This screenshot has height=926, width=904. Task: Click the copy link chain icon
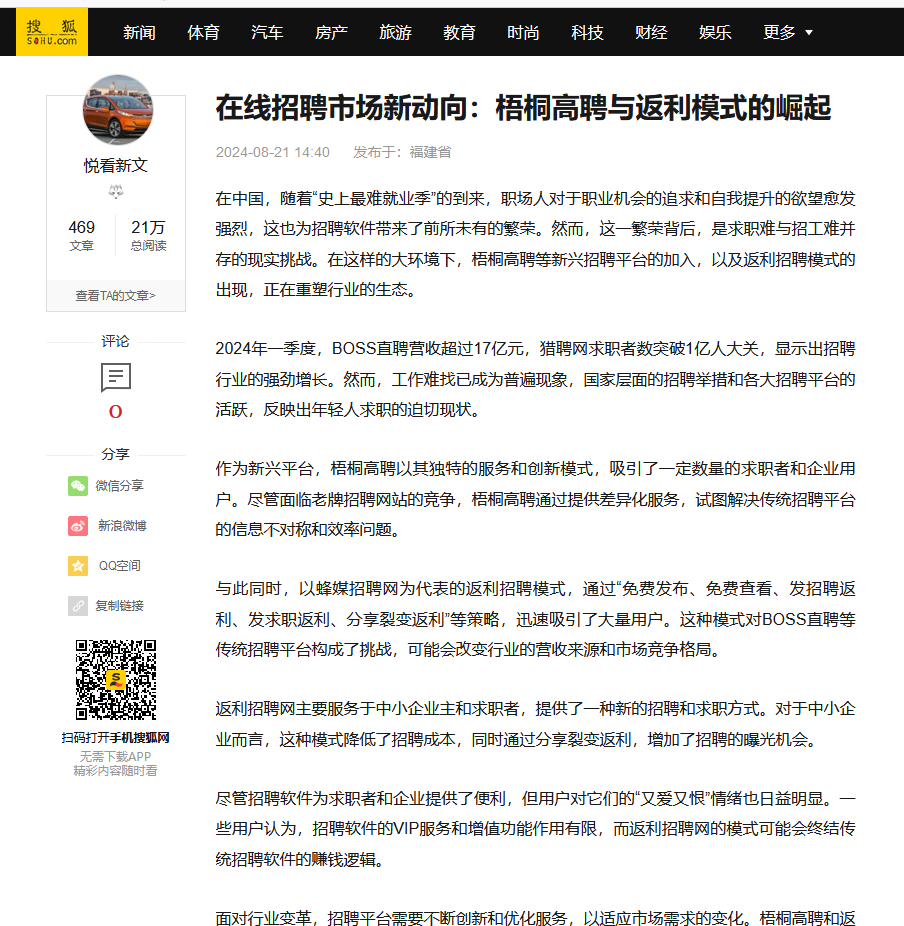[78, 606]
